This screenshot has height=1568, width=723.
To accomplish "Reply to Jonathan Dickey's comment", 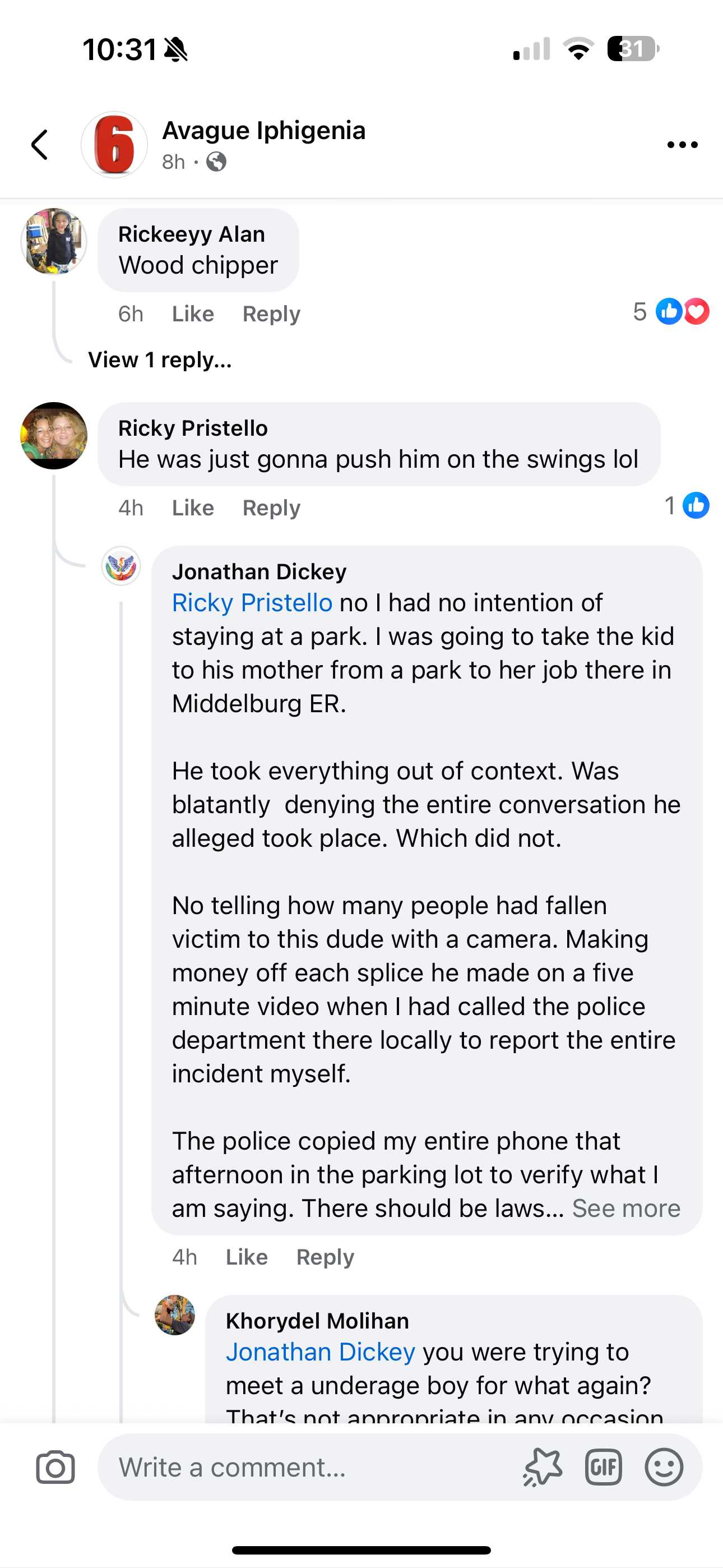I will click(x=325, y=1257).
